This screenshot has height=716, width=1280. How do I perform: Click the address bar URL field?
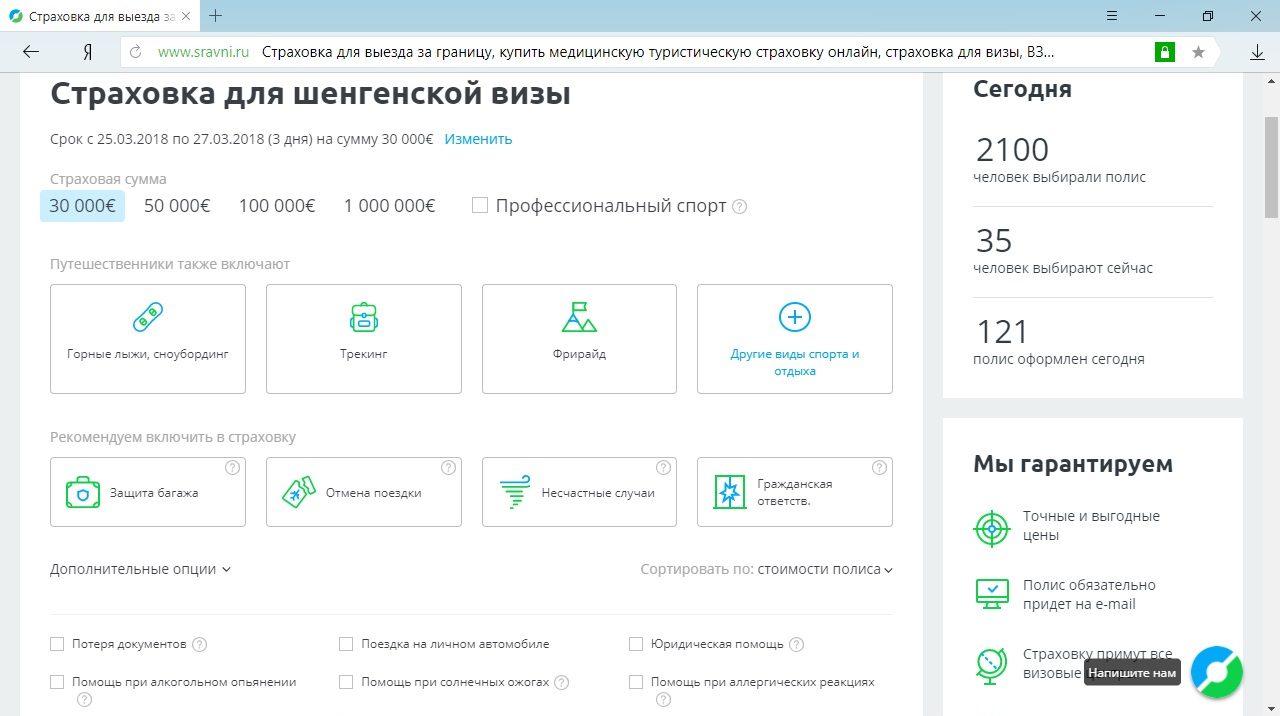[x=640, y=52]
